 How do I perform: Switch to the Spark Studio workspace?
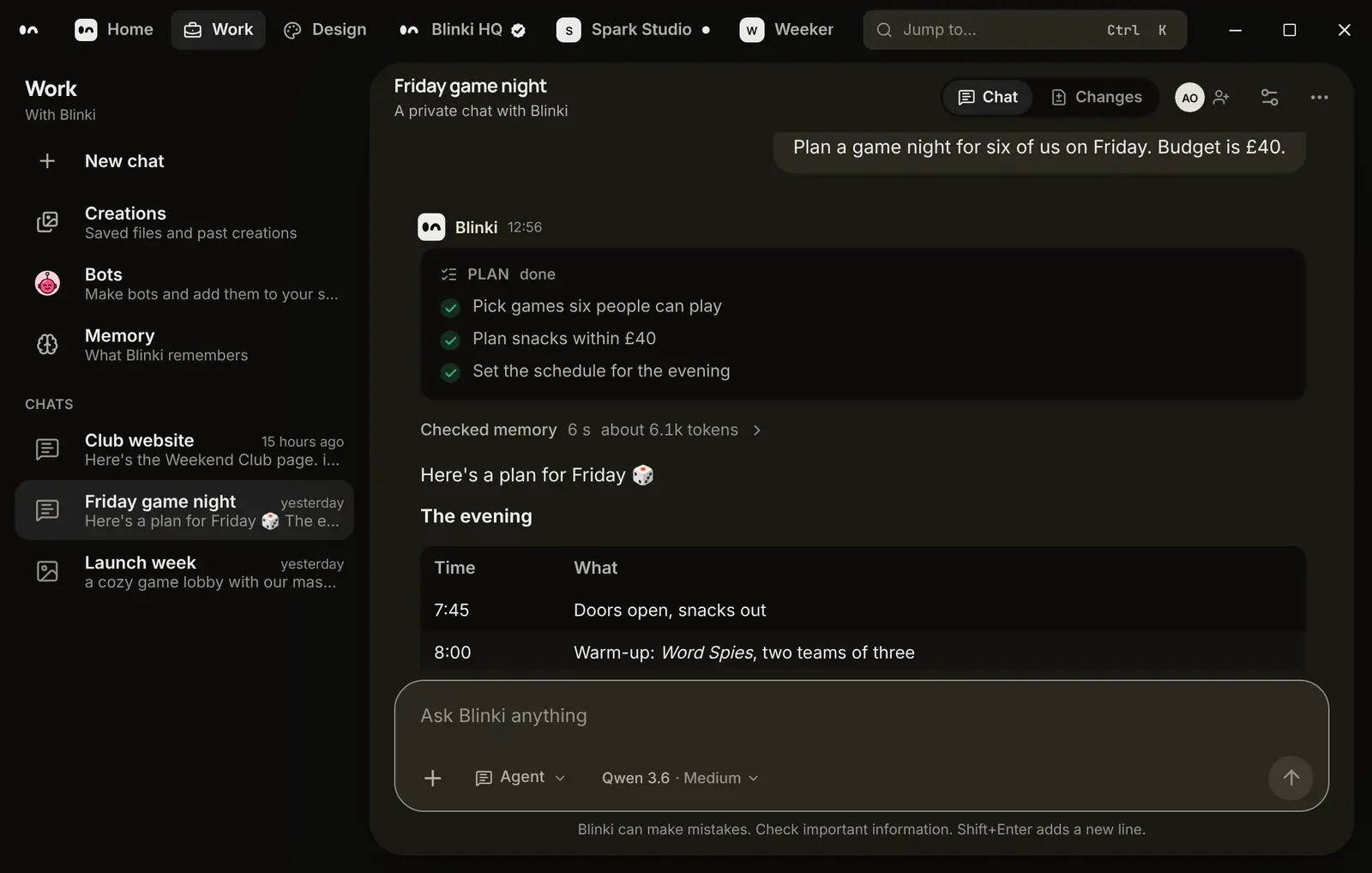pos(633,30)
